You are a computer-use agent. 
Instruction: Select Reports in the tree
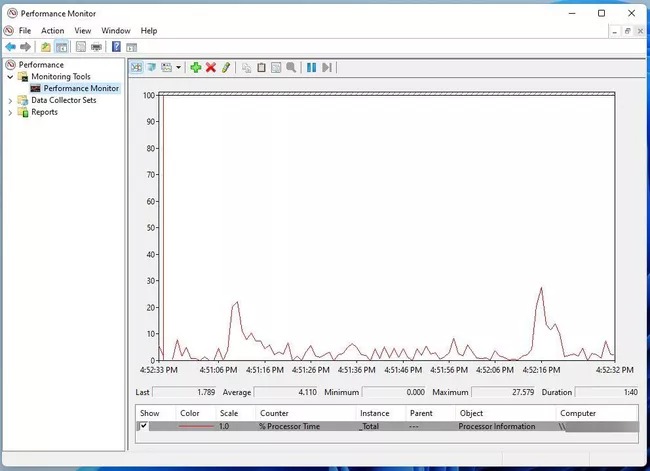point(44,112)
